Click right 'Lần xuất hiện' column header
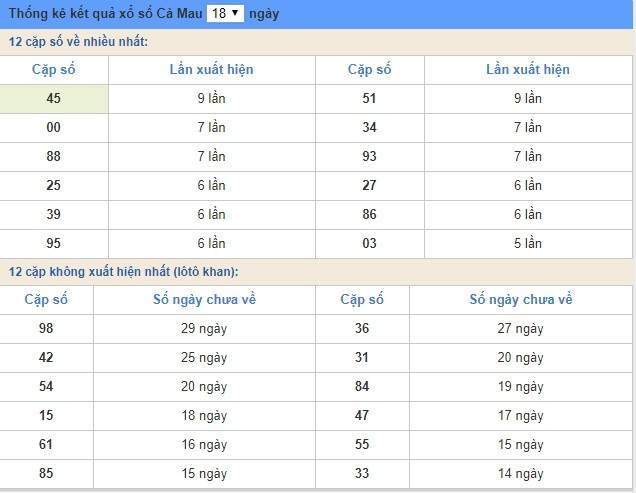 [x=528, y=69]
